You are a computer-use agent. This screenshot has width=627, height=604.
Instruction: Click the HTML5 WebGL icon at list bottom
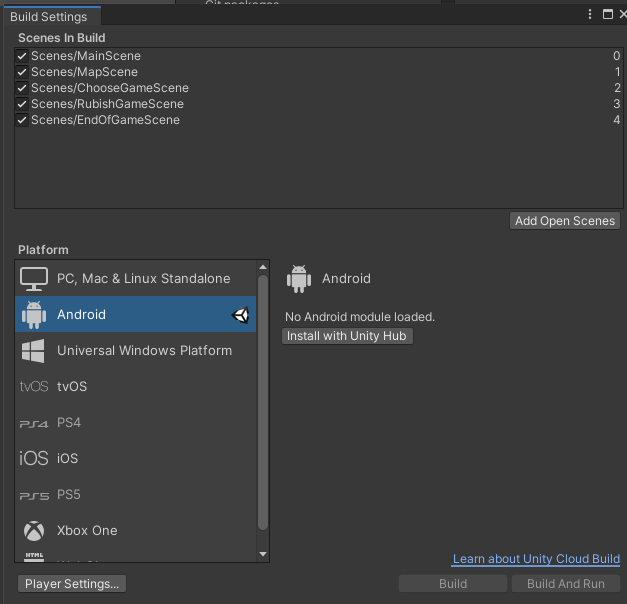pyautogui.click(x=34, y=556)
